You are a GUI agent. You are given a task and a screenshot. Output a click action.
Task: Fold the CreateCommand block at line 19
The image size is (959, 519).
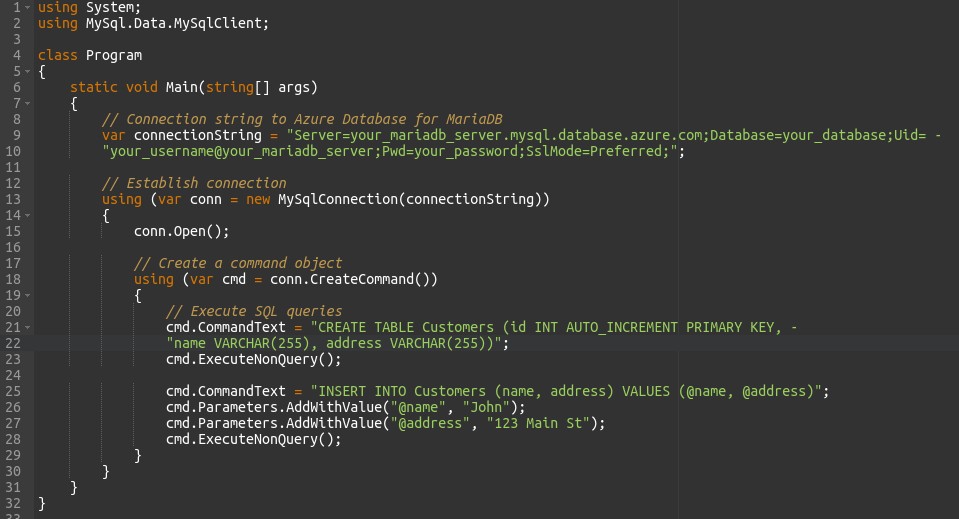pos(27,296)
